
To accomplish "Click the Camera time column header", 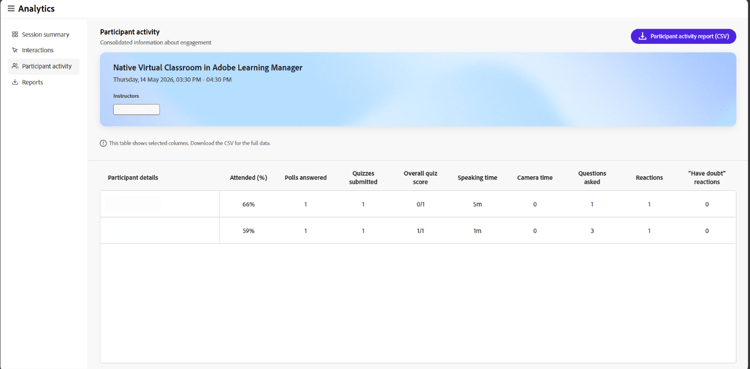I will pyautogui.click(x=535, y=178).
